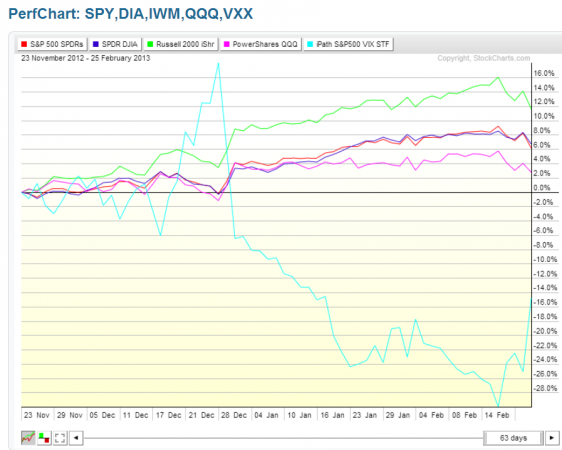562x450 pixels.
Task: Click the date range slider track
Action: pyautogui.click(x=283, y=438)
